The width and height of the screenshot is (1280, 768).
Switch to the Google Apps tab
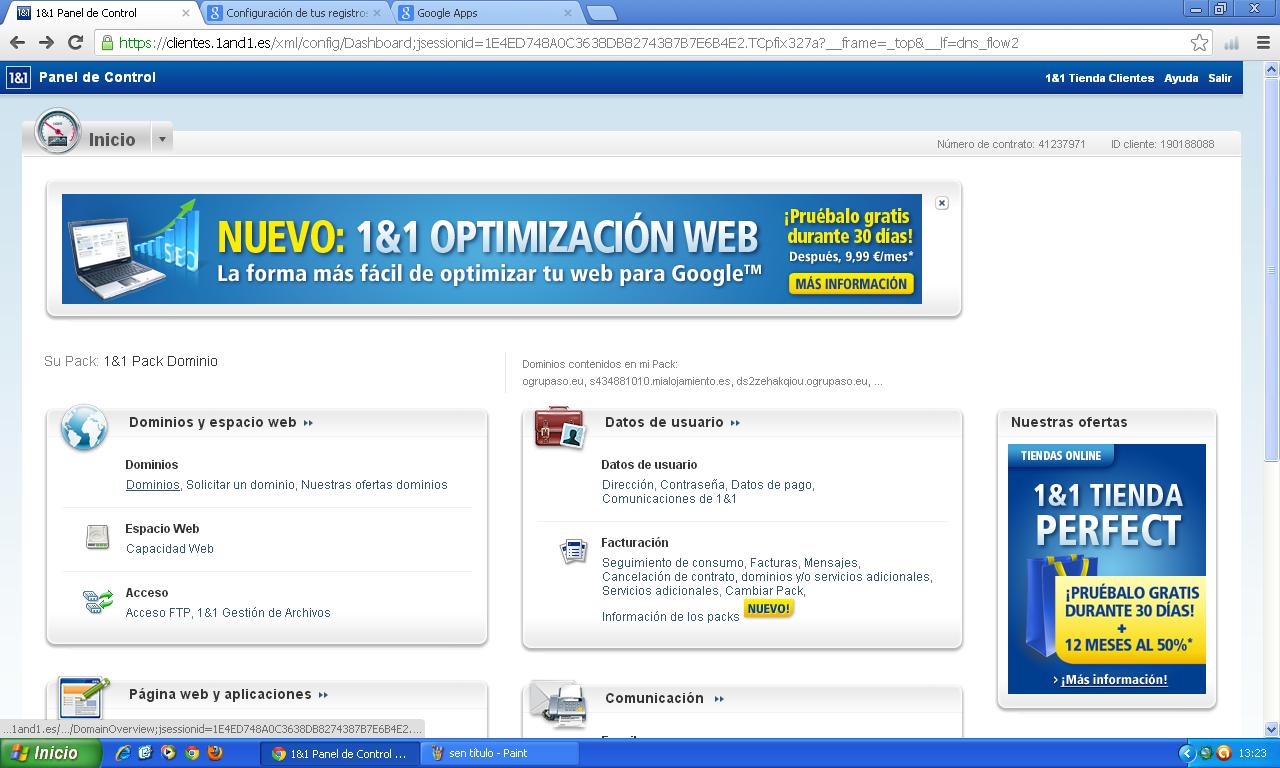click(x=486, y=13)
